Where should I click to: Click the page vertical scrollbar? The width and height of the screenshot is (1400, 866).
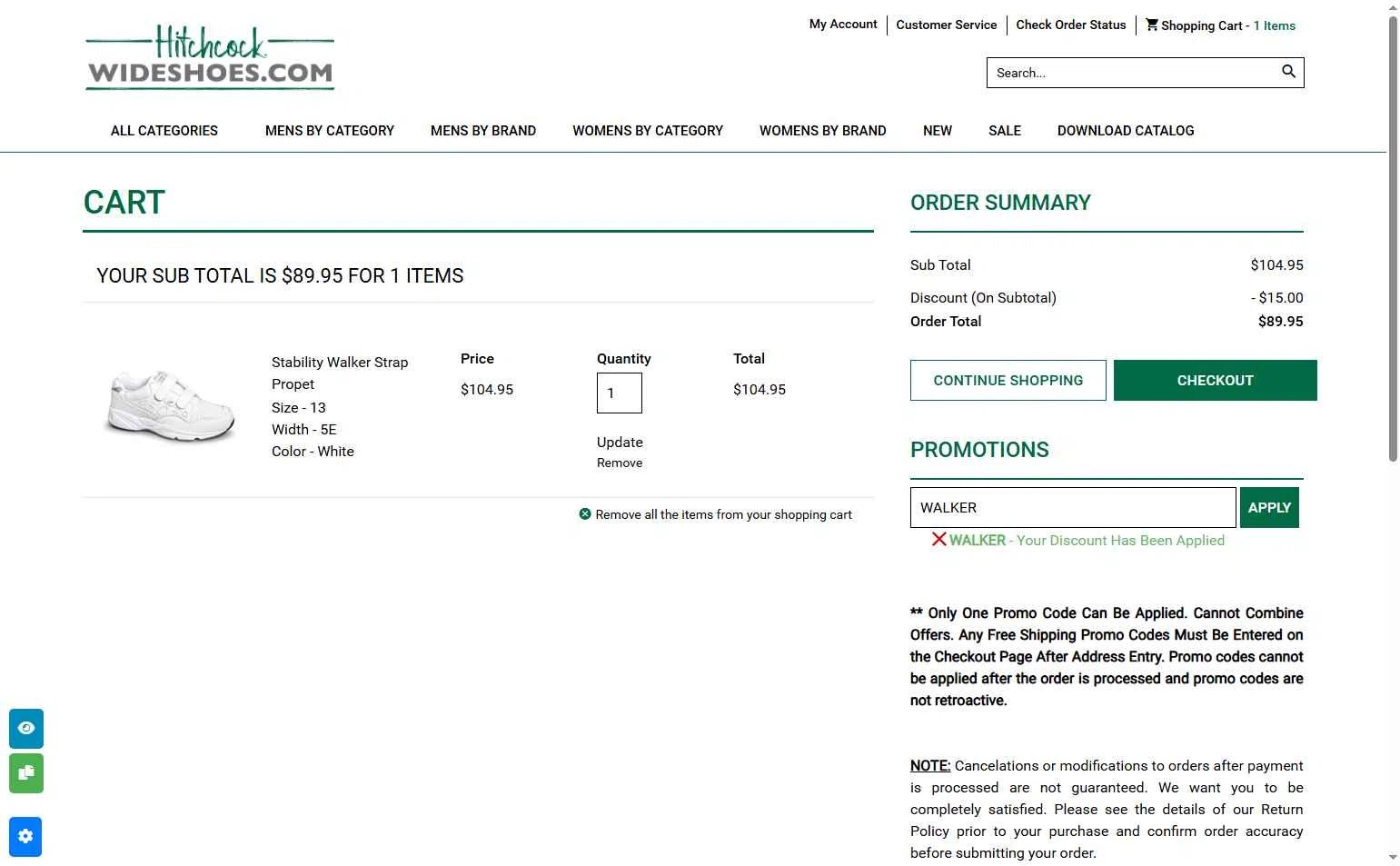1393,241
